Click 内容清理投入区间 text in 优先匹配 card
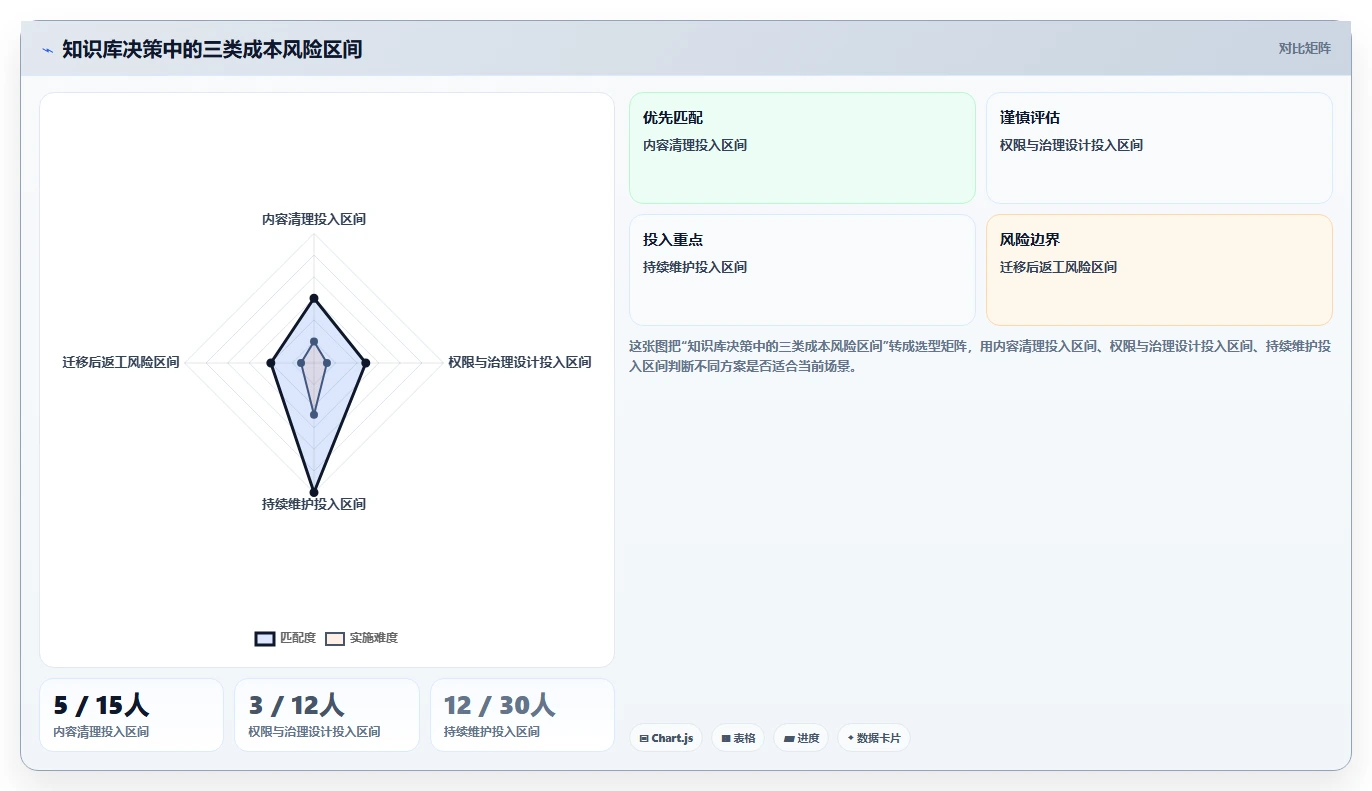Viewport: 1372px width, 791px height. click(695, 145)
